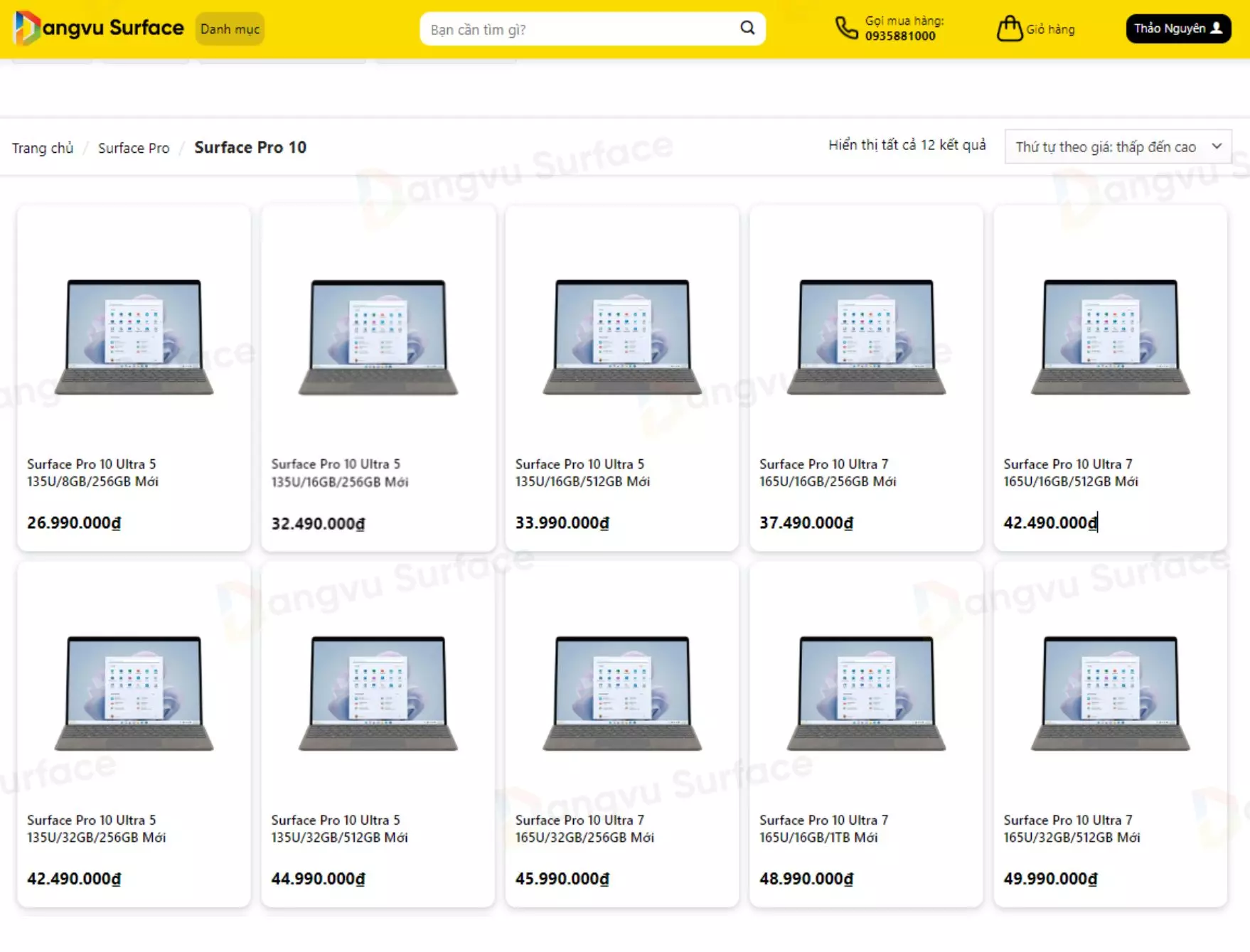Viewport: 1250px width, 952px height.
Task: Click the 26.990.000₫ price
Action: pyautogui.click(x=74, y=523)
